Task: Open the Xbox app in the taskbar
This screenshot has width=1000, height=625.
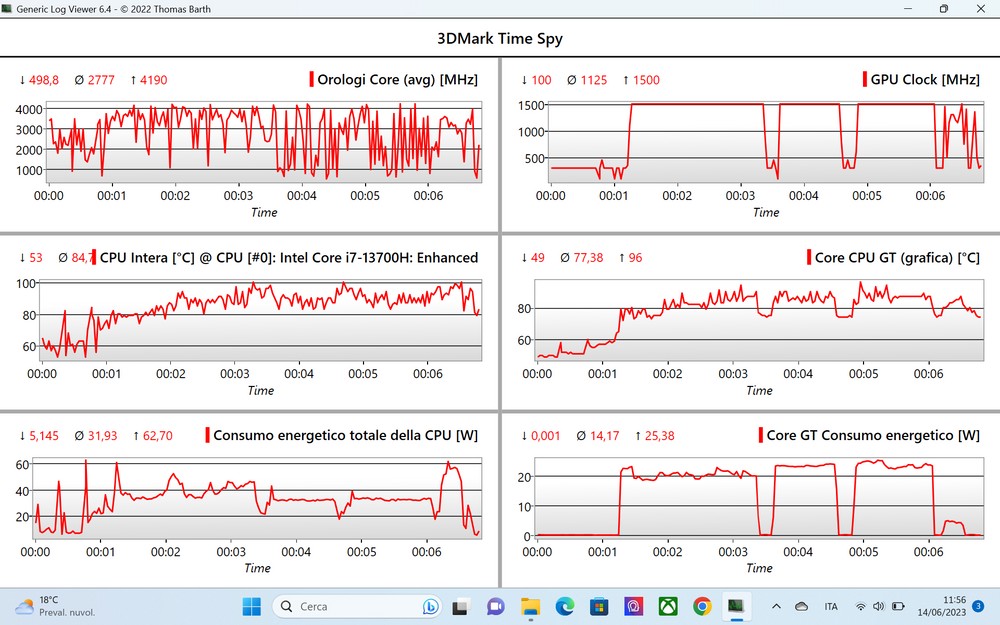Action: point(668,606)
